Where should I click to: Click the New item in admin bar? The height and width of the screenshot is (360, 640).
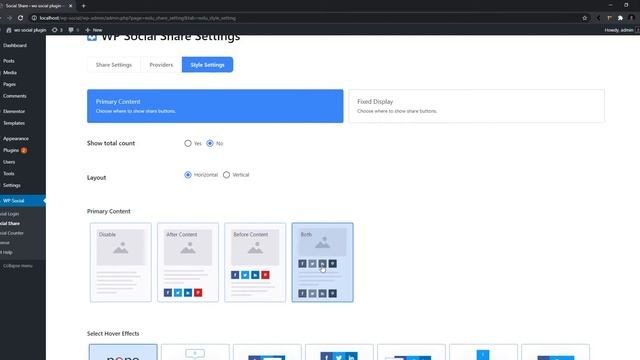(93, 30)
